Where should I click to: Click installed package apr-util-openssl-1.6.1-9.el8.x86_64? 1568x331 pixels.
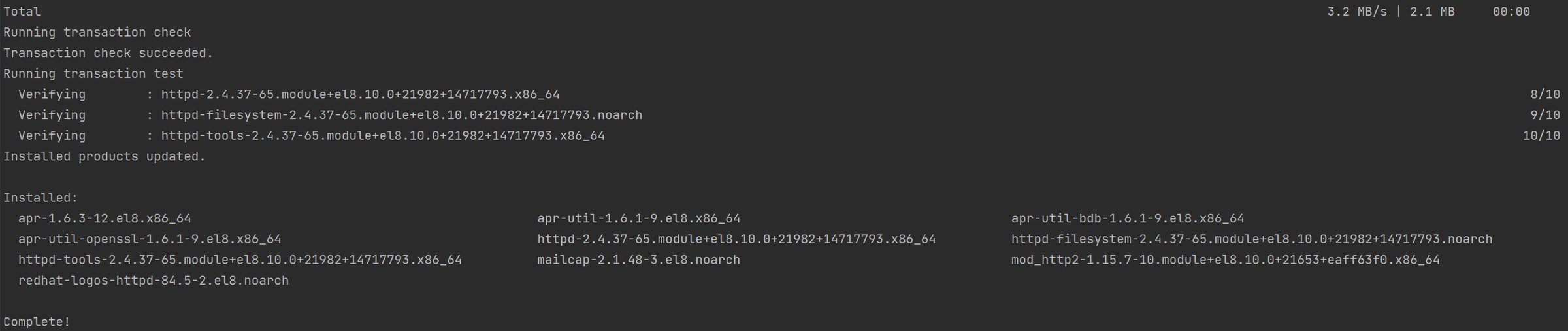tap(150, 239)
